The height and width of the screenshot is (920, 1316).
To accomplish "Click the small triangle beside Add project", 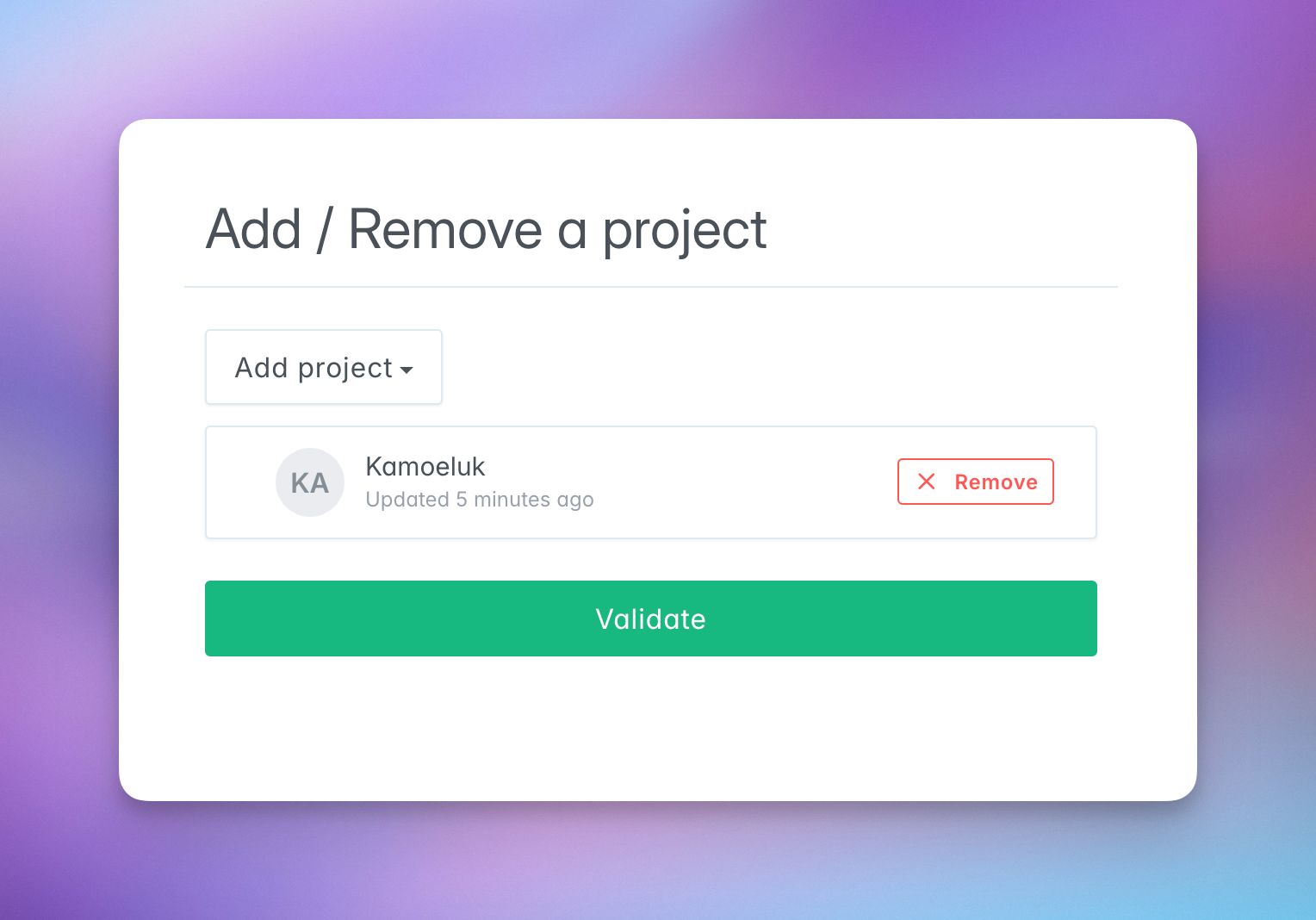I will point(407,370).
